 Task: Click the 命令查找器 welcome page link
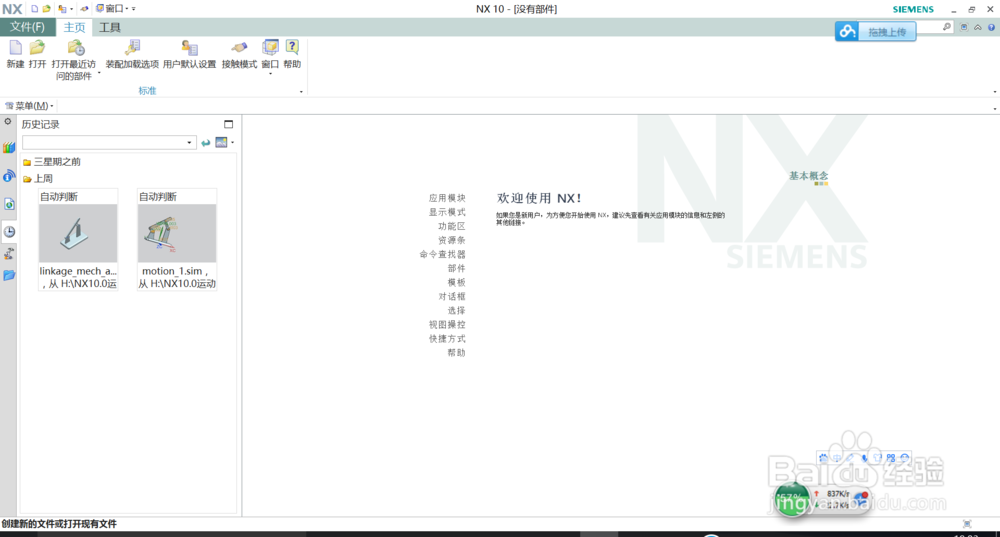click(443, 254)
